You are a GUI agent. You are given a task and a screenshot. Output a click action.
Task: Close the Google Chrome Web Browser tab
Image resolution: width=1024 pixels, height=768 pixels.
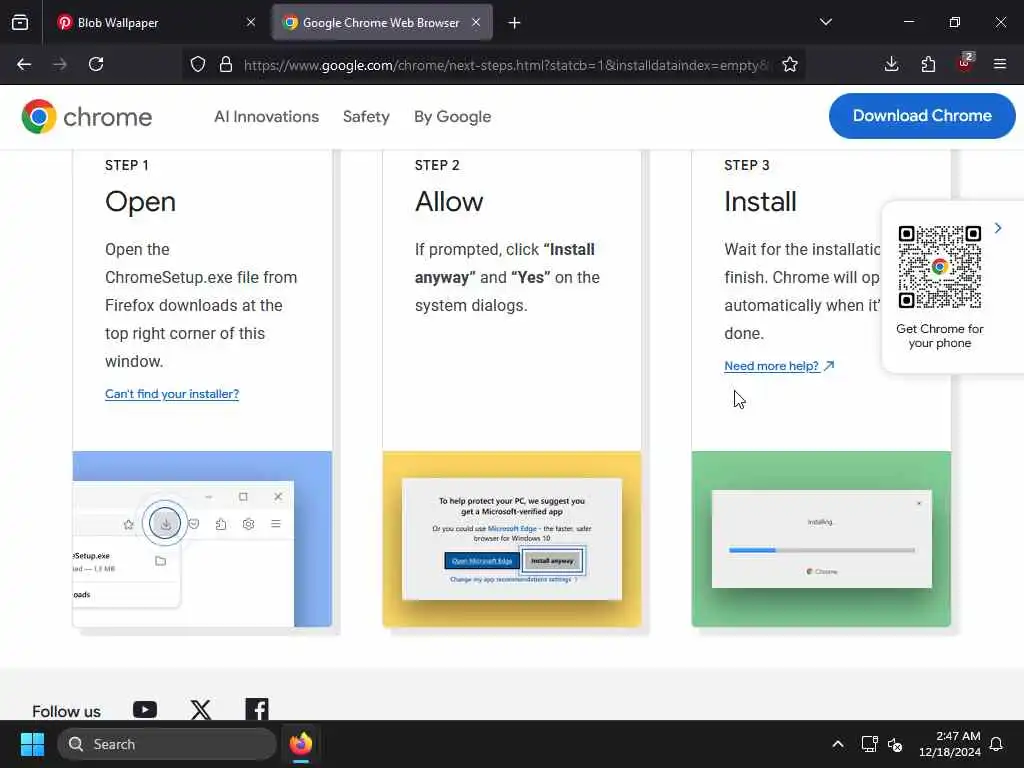point(476,22)
